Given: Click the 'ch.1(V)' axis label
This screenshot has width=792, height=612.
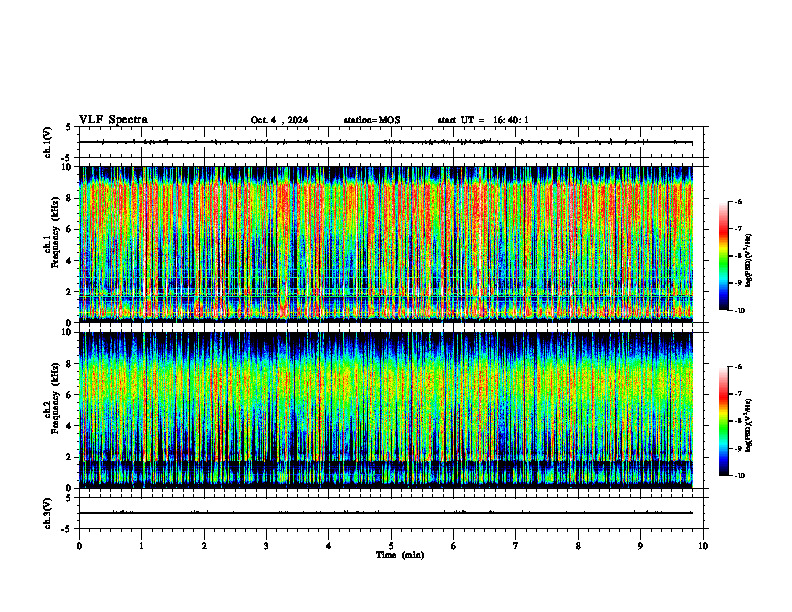Looking at the screenshot, I should [x=47, y=142].
